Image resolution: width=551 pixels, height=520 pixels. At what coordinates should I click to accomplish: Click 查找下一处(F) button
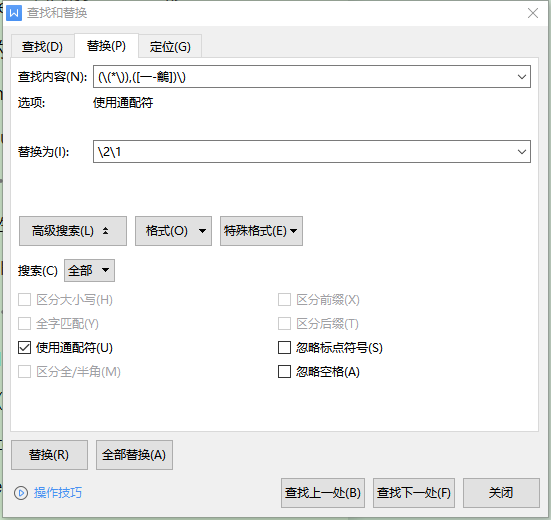[414, 493]
